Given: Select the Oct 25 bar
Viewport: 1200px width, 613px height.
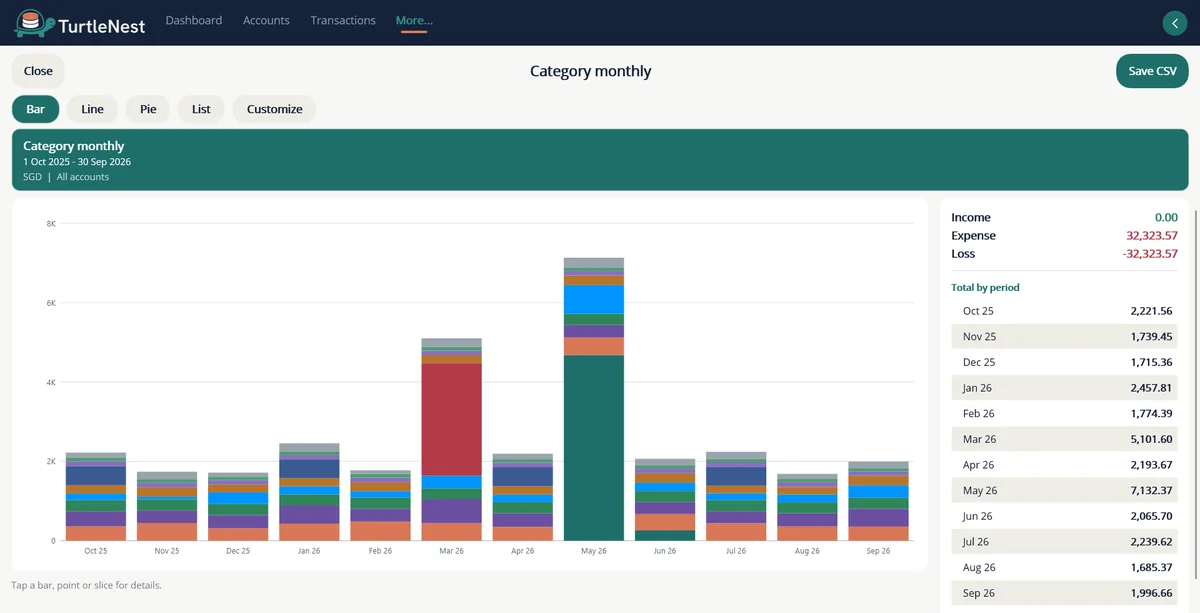Looking at the screenshot, I should pos(96,497).
